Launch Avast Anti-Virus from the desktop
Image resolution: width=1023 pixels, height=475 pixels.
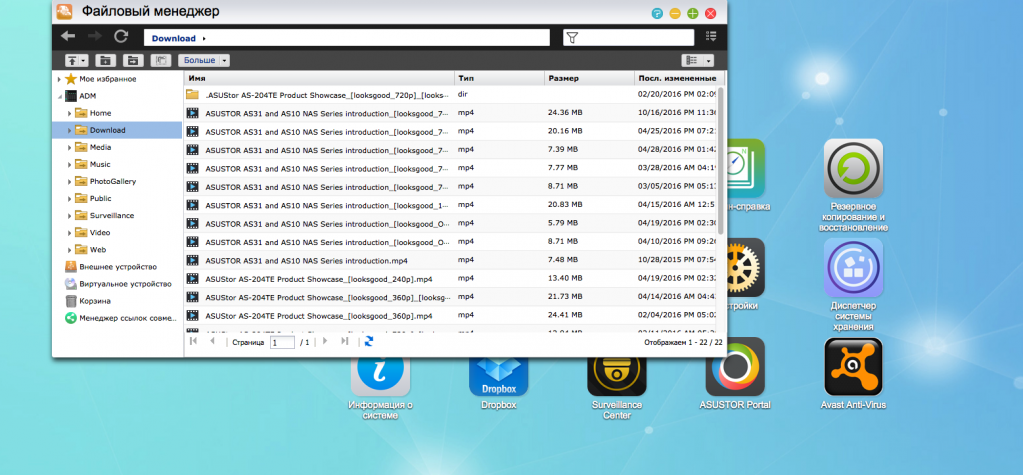point(853,371)
